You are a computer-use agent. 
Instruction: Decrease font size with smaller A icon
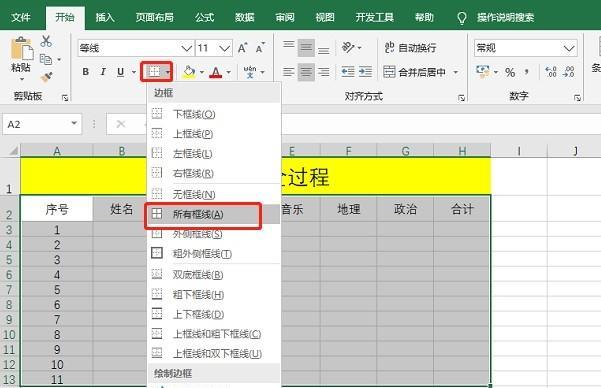coord(260,48)
